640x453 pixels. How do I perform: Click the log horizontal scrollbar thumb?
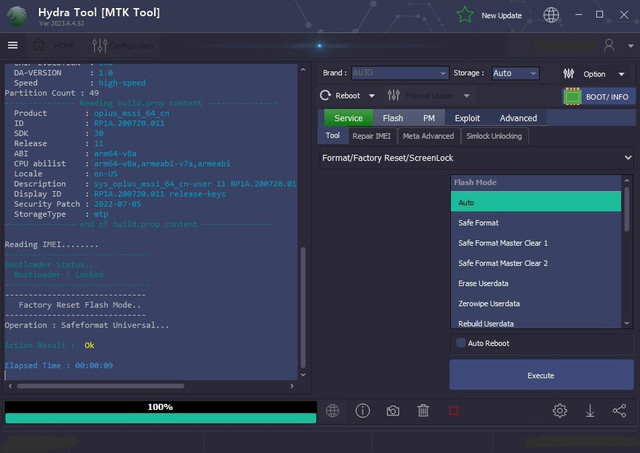(100, 386)
